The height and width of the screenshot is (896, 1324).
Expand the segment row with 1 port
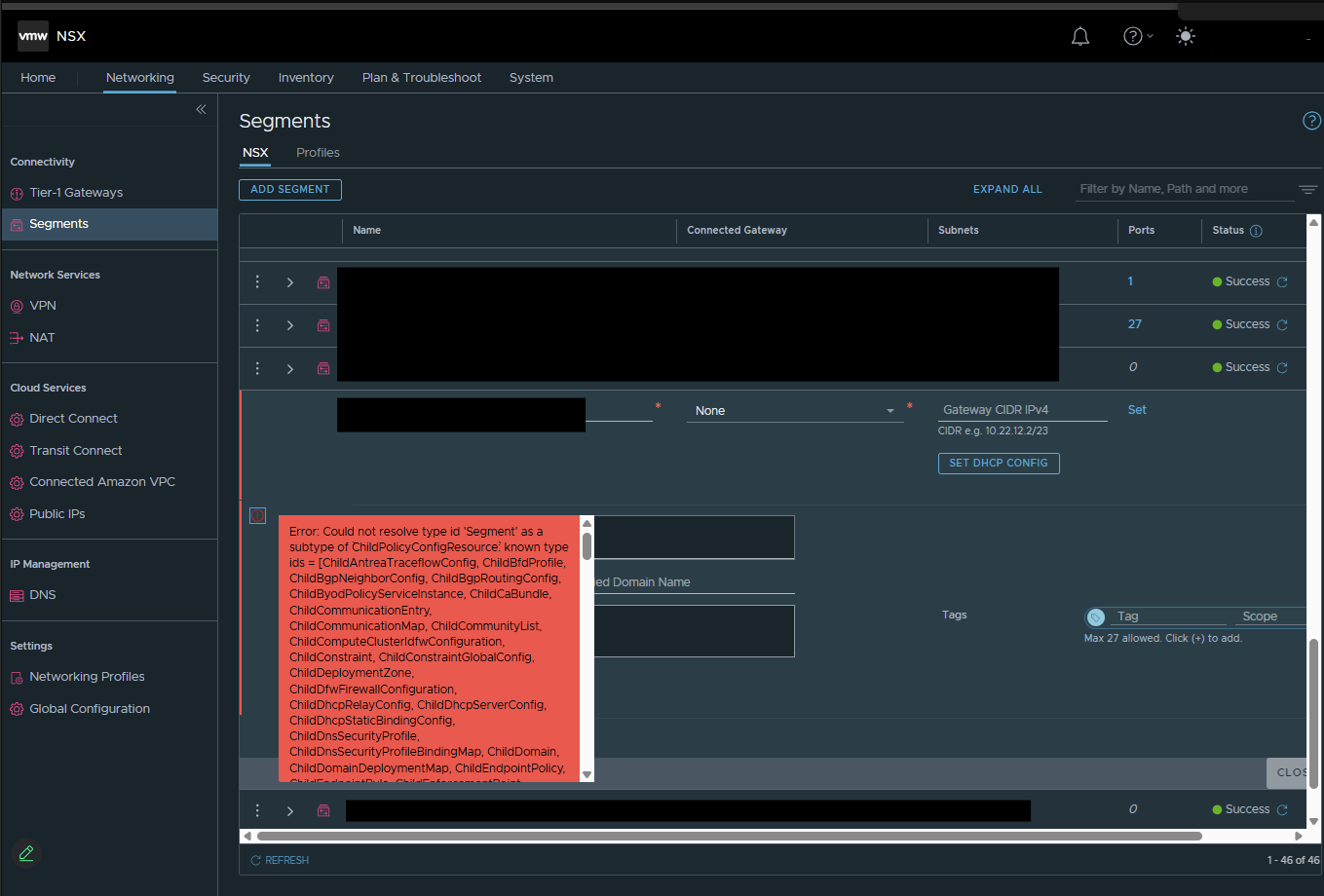tap(290, 282)
